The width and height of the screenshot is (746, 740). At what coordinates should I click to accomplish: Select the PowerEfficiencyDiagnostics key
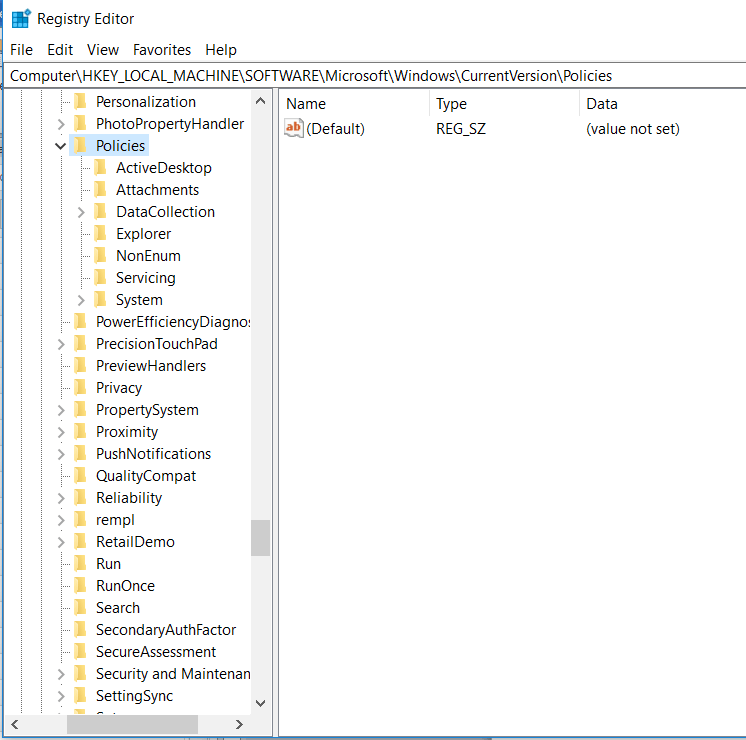(173, 322)
